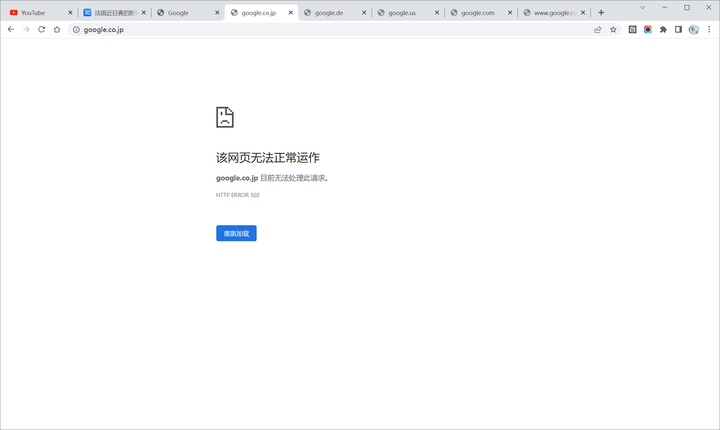Click the forward navigation arrow
This screenshot has height=430, width=720.
click(26, 29)
